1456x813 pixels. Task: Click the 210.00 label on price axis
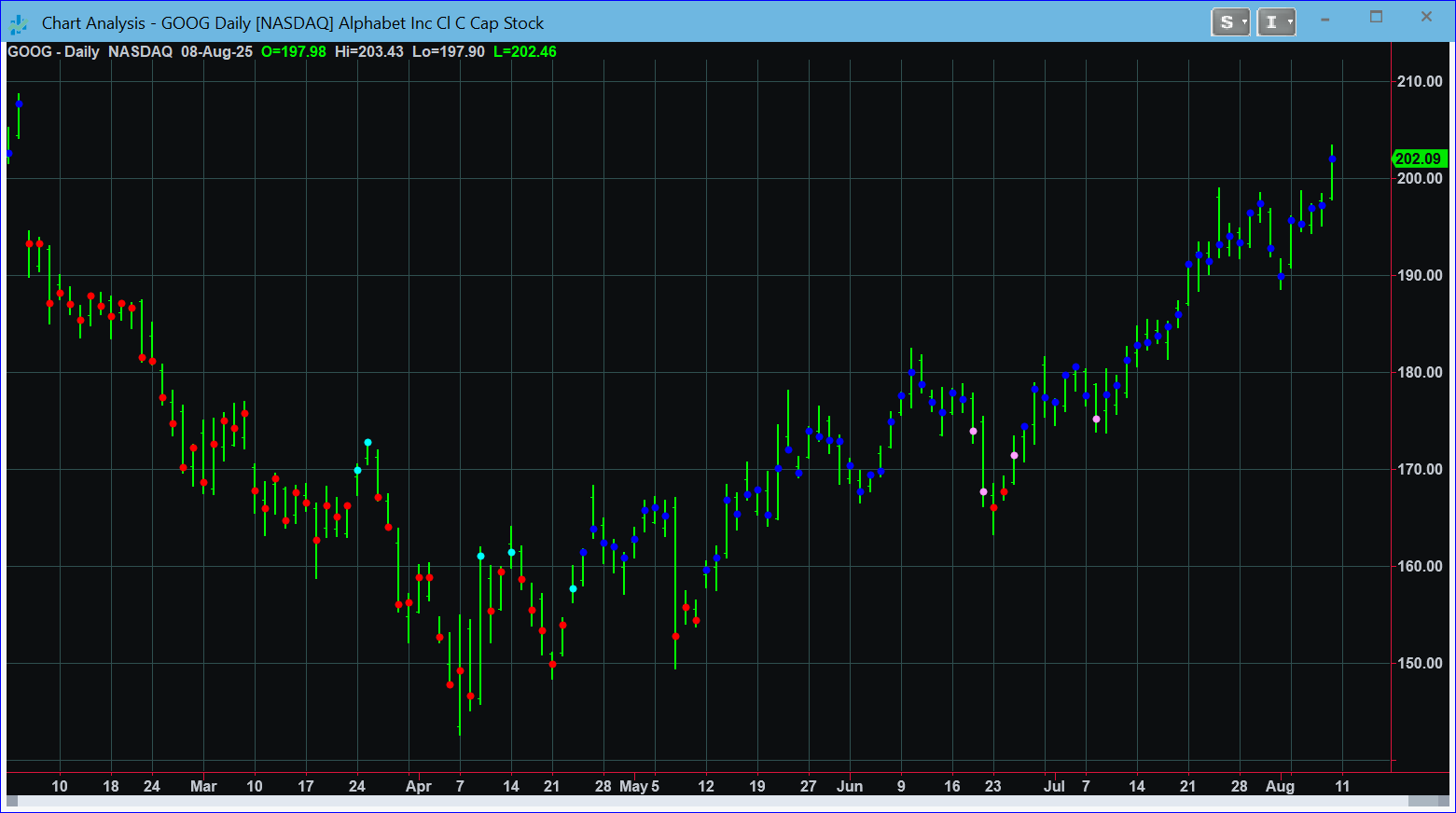(x=1419, y=81)
